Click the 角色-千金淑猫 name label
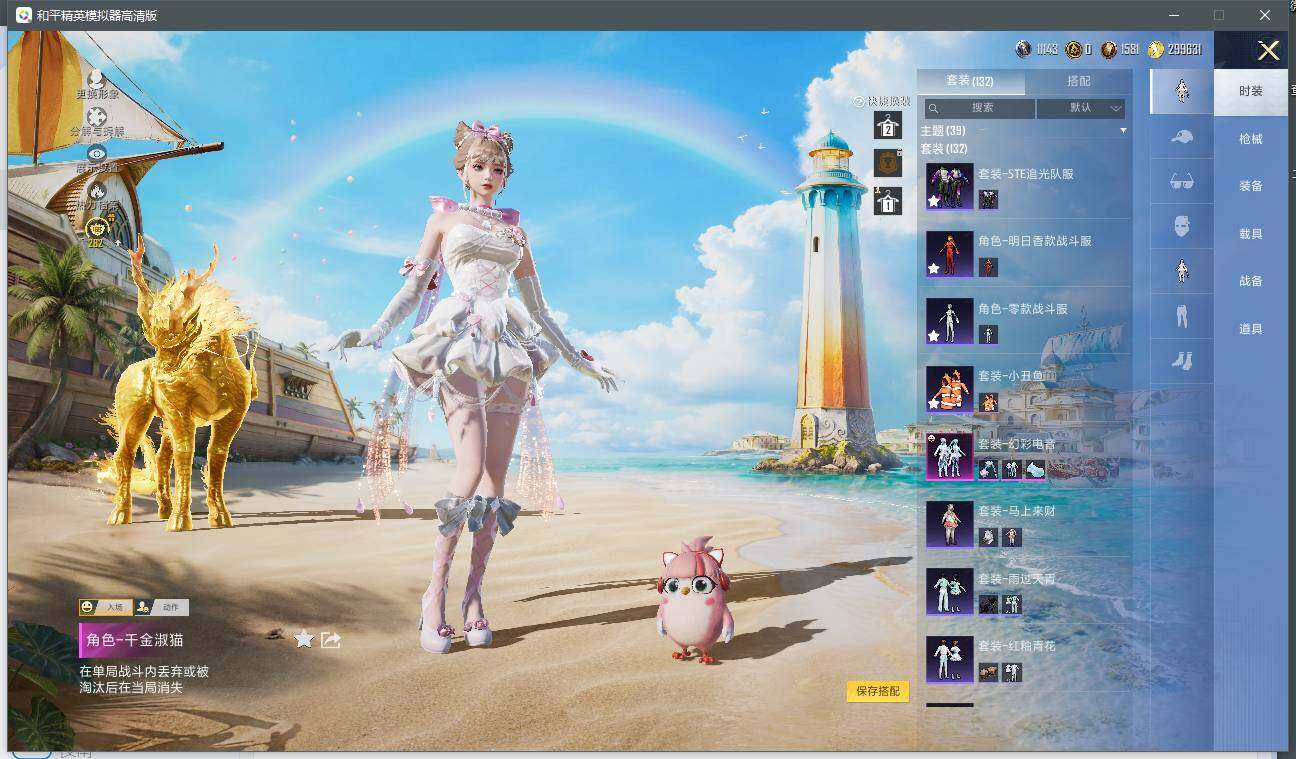 click(135, 640)
